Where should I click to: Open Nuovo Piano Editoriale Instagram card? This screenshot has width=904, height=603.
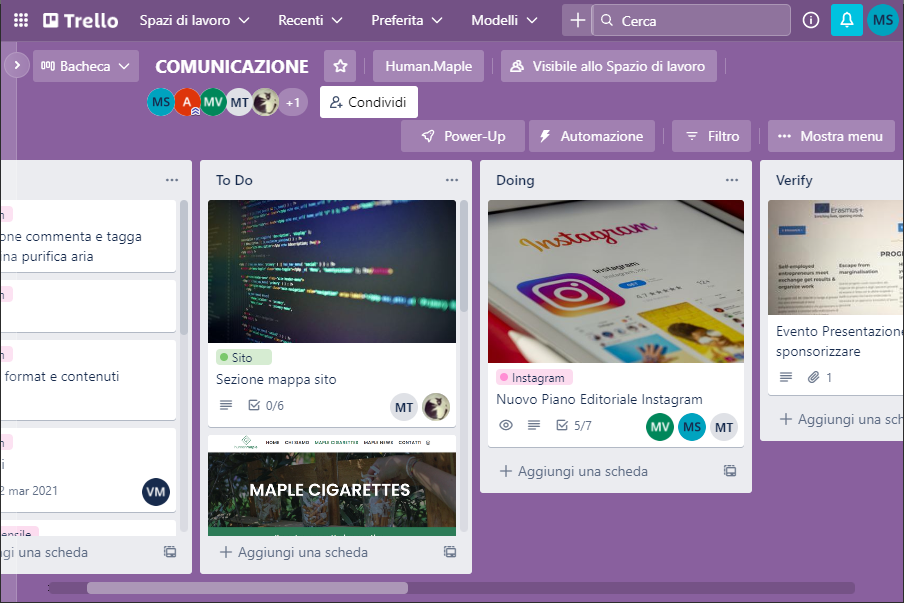coord(600,399)
